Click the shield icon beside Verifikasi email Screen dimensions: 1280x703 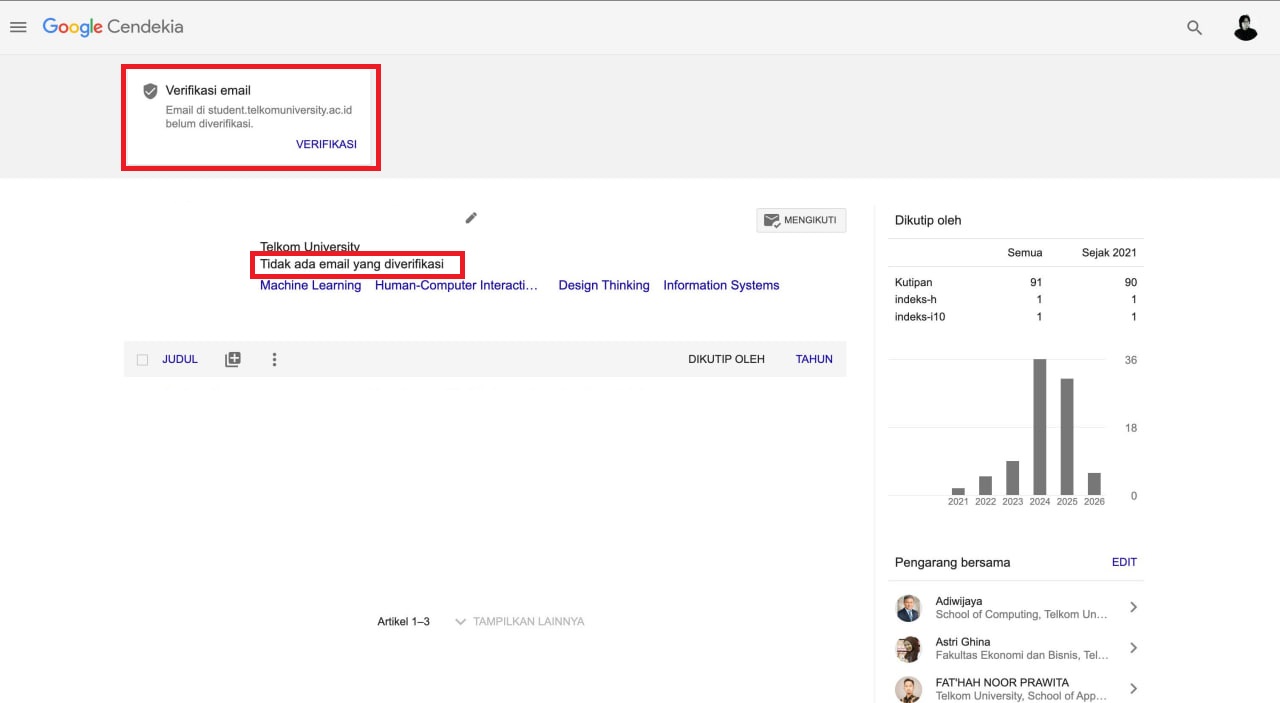click(x=150, y=91)
